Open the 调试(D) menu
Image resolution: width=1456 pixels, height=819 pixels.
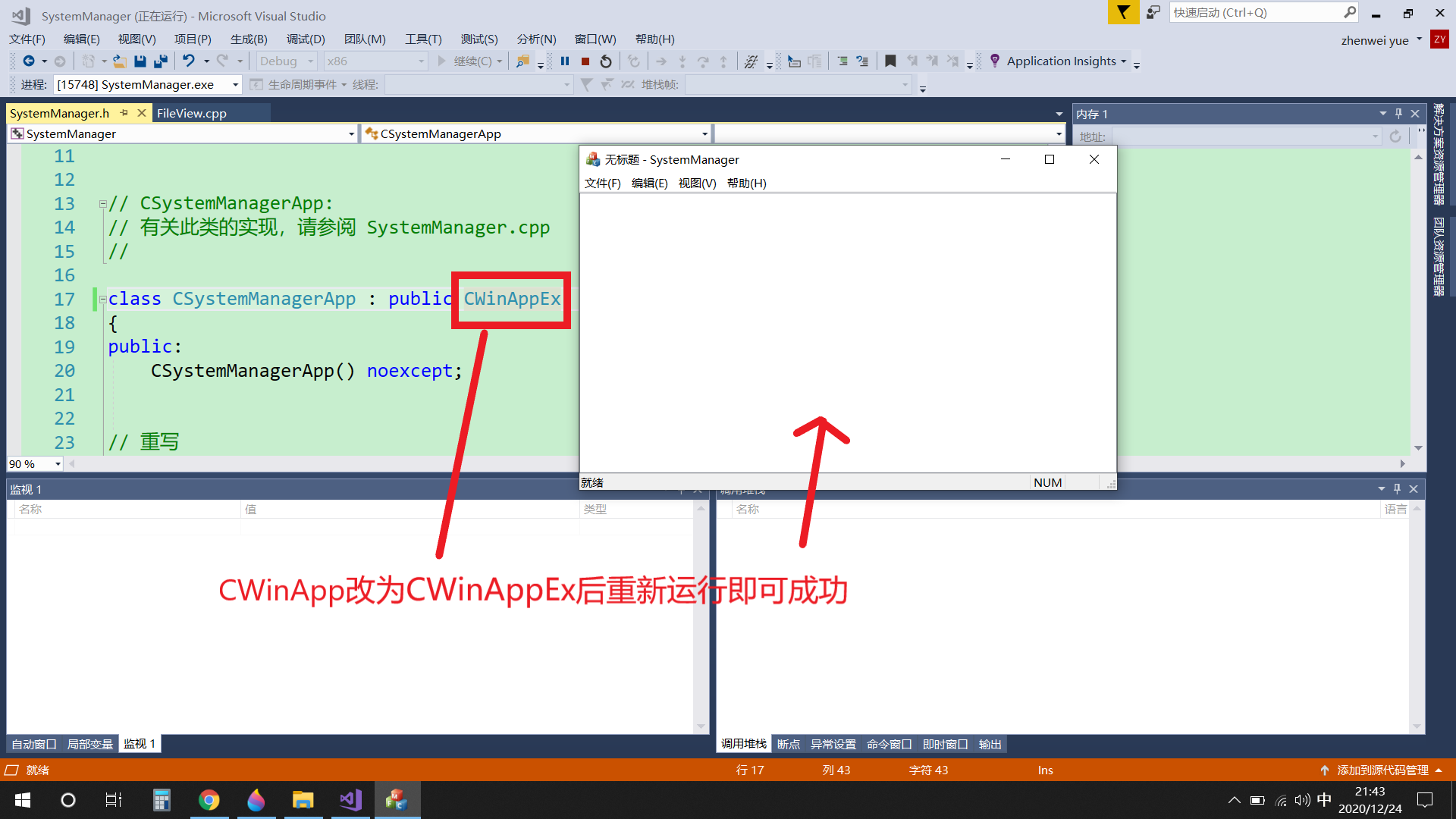306,39
